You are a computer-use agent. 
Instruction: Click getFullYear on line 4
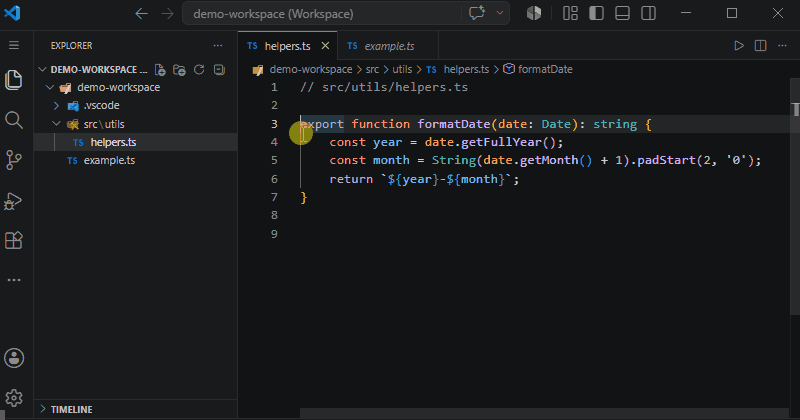click(x=501, y=142)
